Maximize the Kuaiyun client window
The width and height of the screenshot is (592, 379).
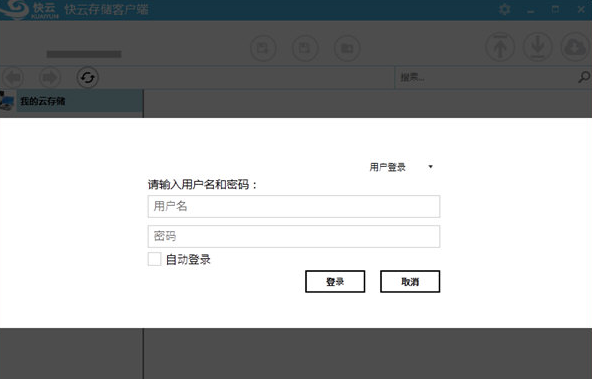pyautogui.click(x=555, y=9)
